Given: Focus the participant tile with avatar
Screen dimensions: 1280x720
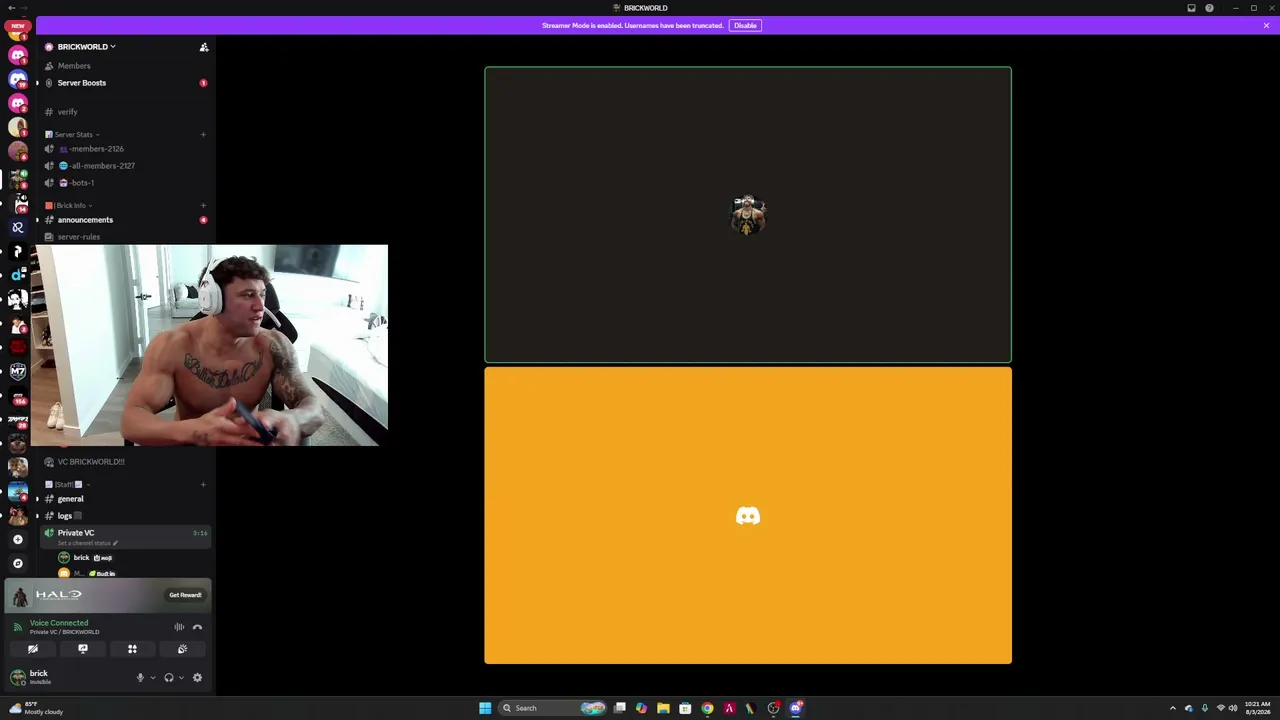Looking at the screenshot, I should 748,215.
